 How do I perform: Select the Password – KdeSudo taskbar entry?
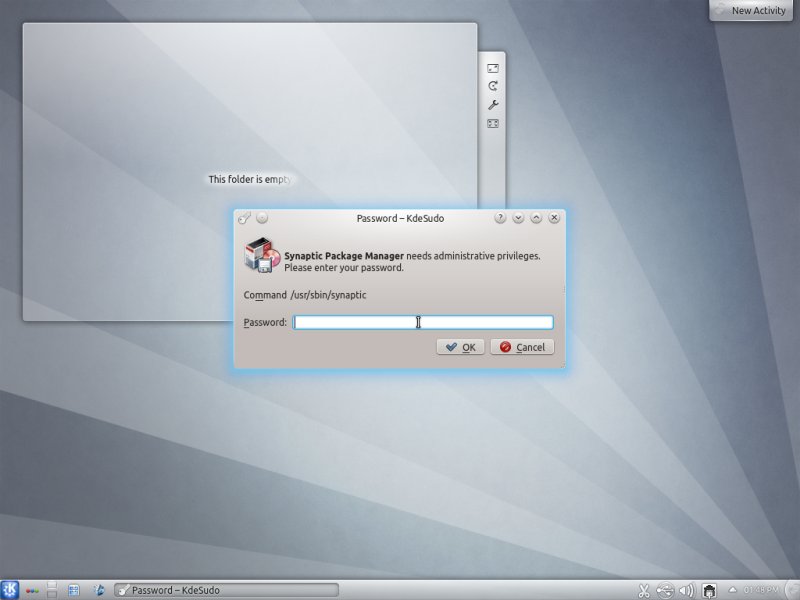[226, 590]
